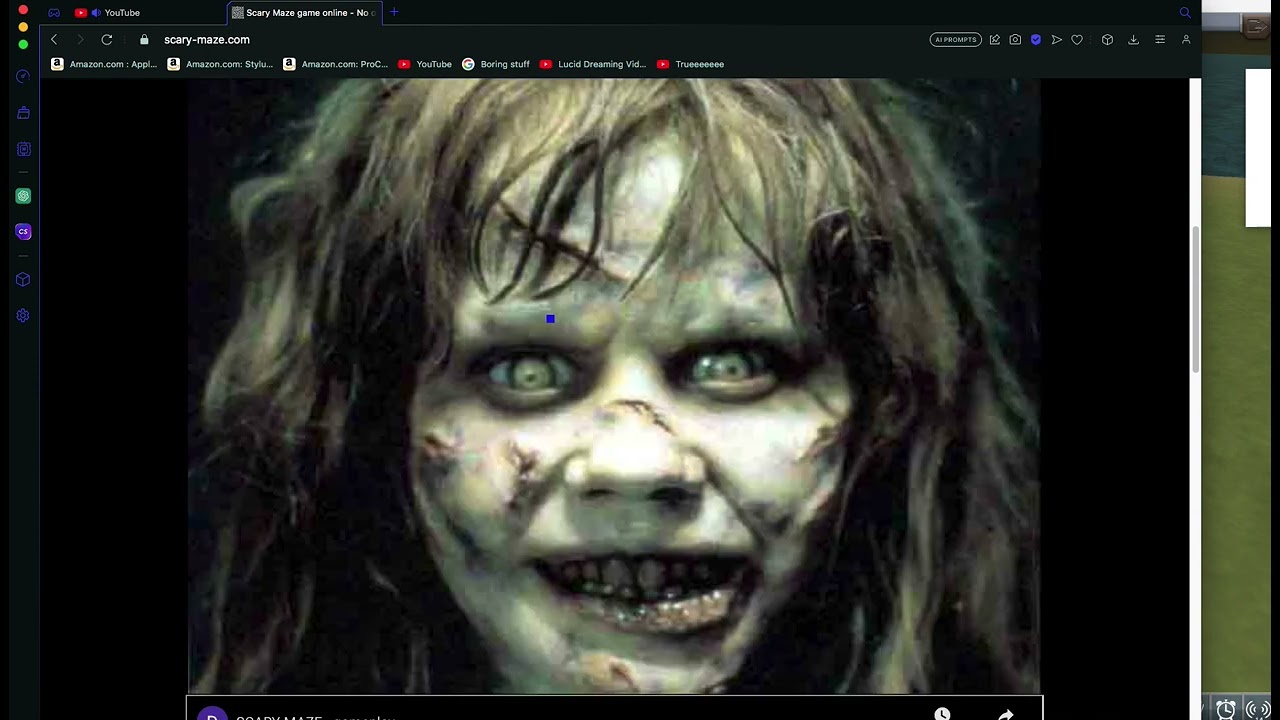Click the alarm clock icon in background window
This screenshot has width=1280, height=720.
[1226, 709]
